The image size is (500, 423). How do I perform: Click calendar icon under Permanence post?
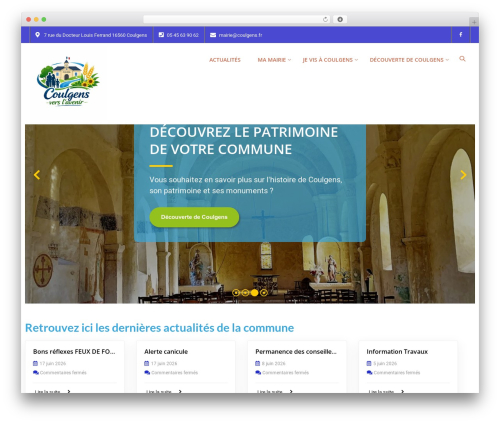tap(257, 363)
